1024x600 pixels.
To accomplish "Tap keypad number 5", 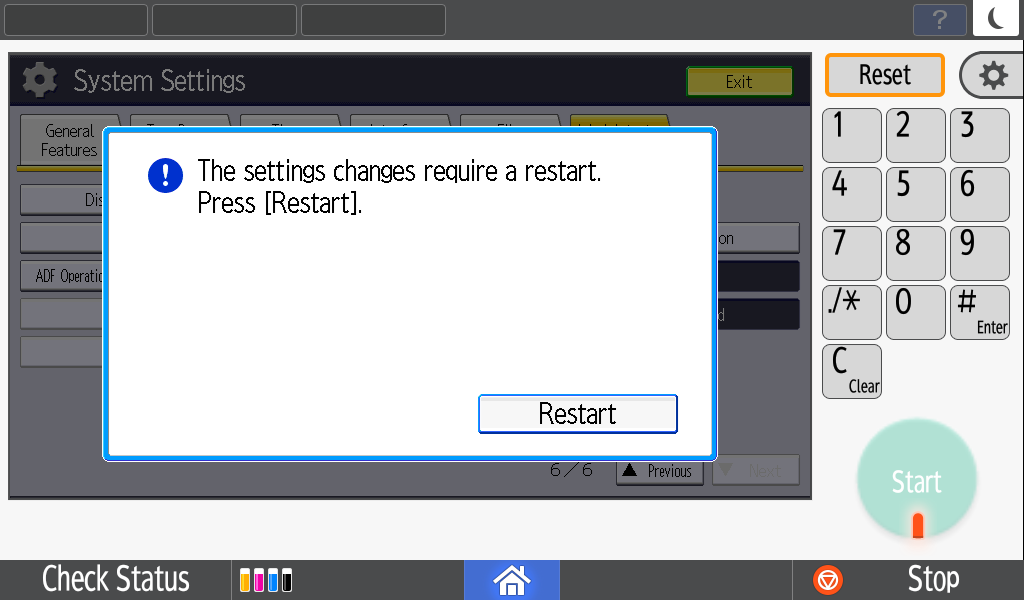I will click(916, 194).
